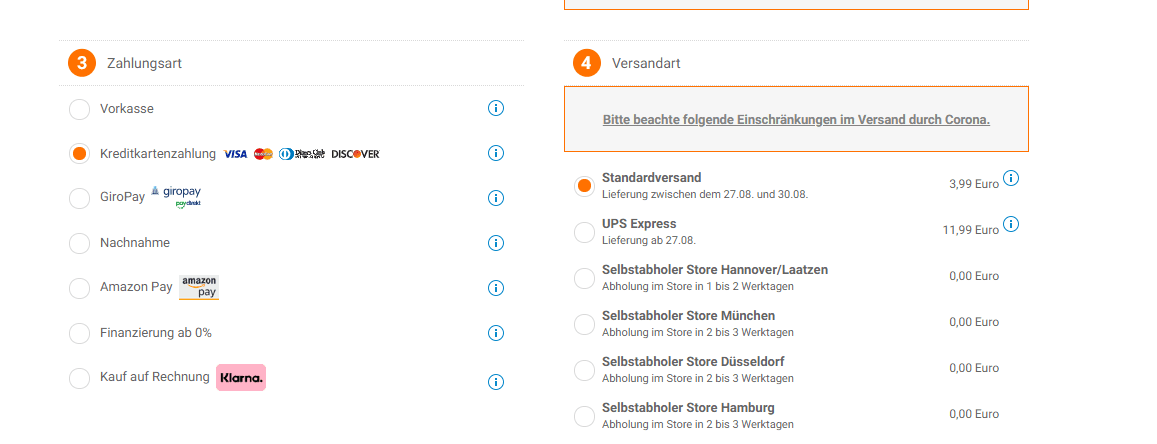Image resolution: width=1157 pixels, height=444 pixels.
Task: Select Selbstabholer Store München pickup
Action: tap(584, 324)
